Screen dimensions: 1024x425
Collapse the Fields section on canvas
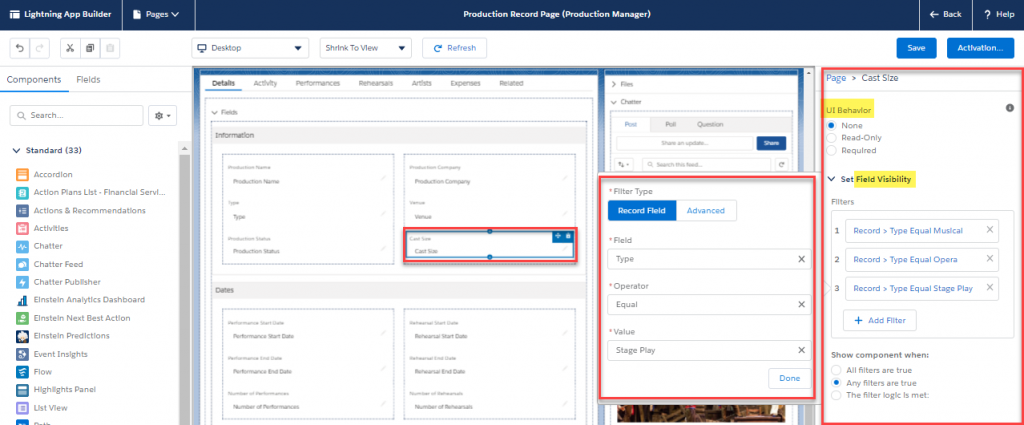point(214,112)
